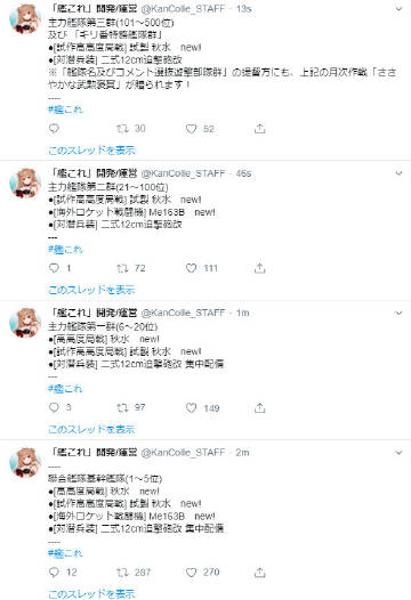
Task: Open the profile avatar of the 2m tweet
Action: pyautogui.click(x=25, y=463)
